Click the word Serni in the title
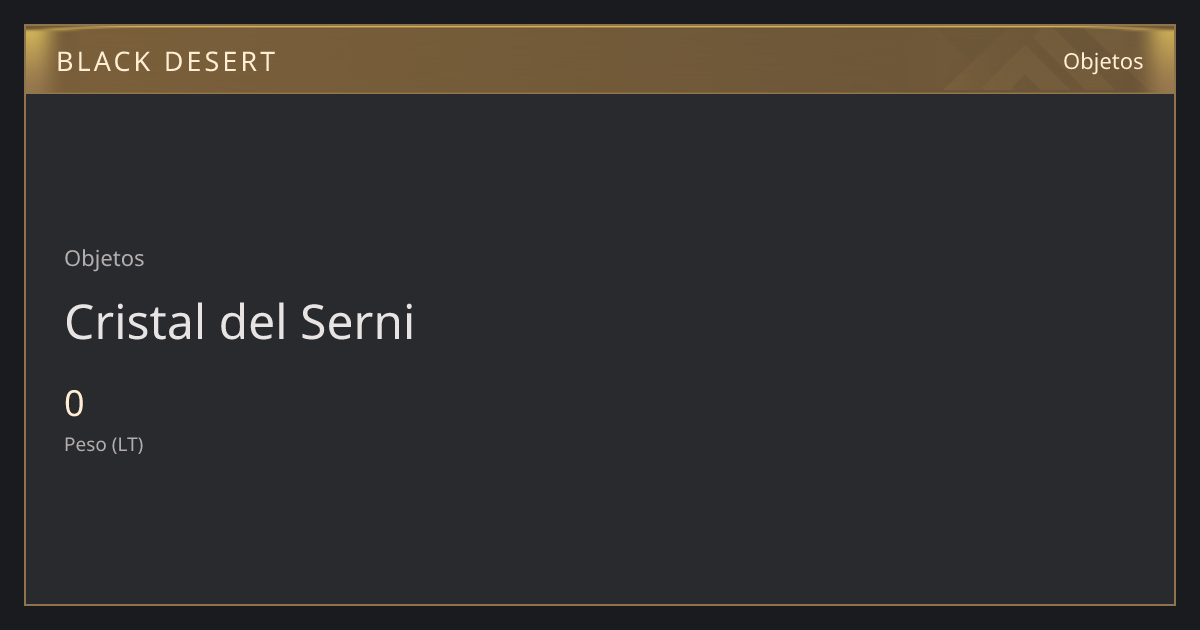The width and height of the screenshot is (1200, 630). pos(357,322)
